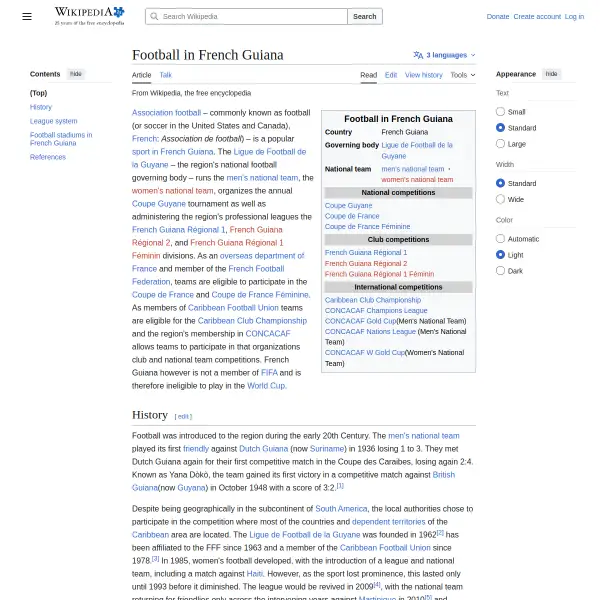
Task: Focus the Search Wikipedia input field
Action: tap(246, 16)
